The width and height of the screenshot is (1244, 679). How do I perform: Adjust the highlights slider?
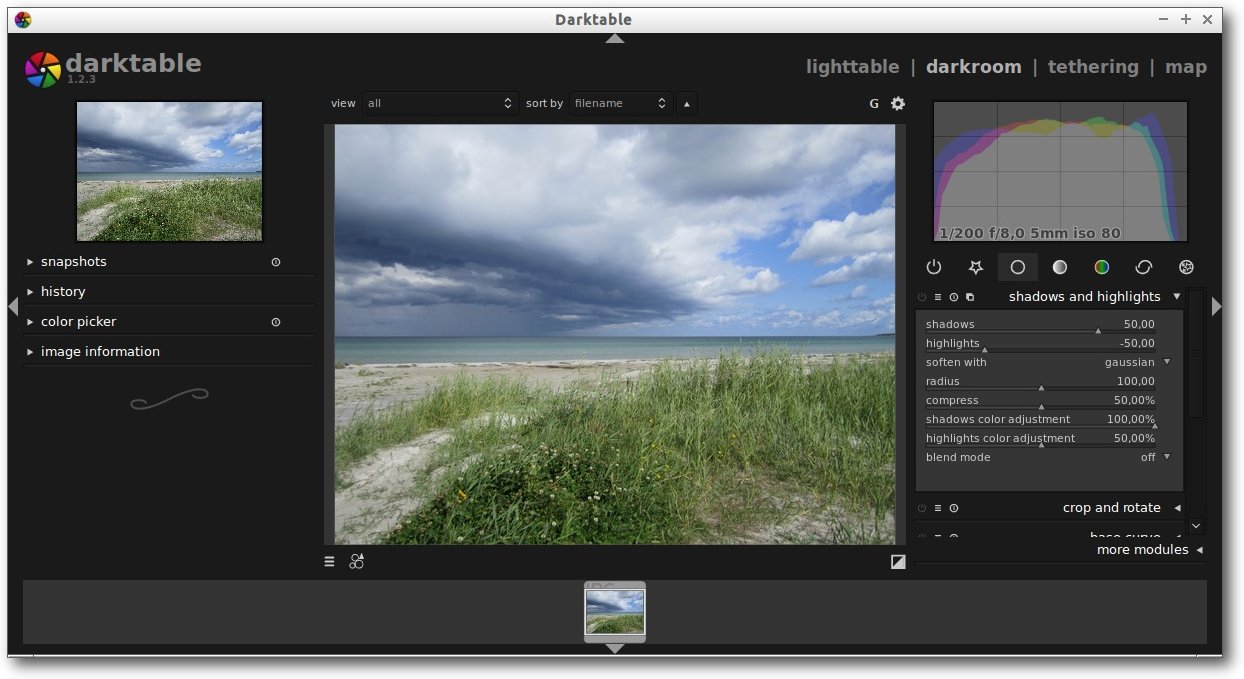pos(1040,344)
